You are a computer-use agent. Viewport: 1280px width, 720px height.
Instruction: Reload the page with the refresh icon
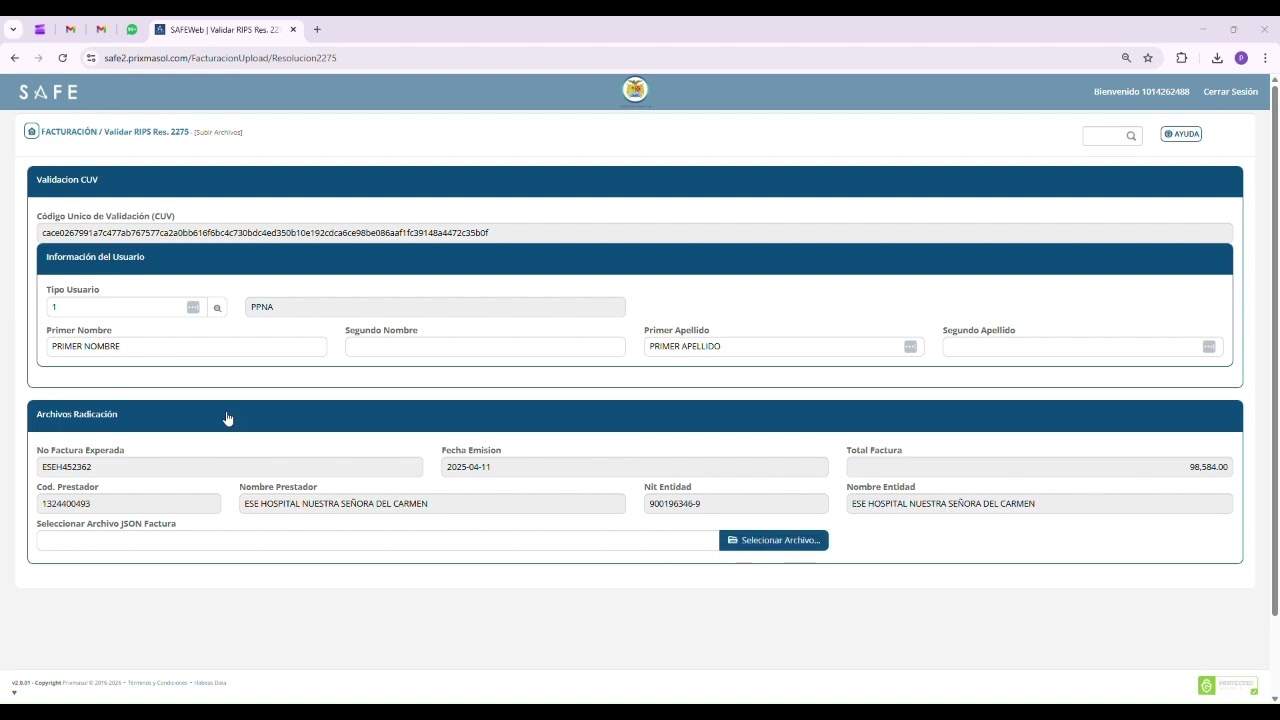[x=63, y=58]
